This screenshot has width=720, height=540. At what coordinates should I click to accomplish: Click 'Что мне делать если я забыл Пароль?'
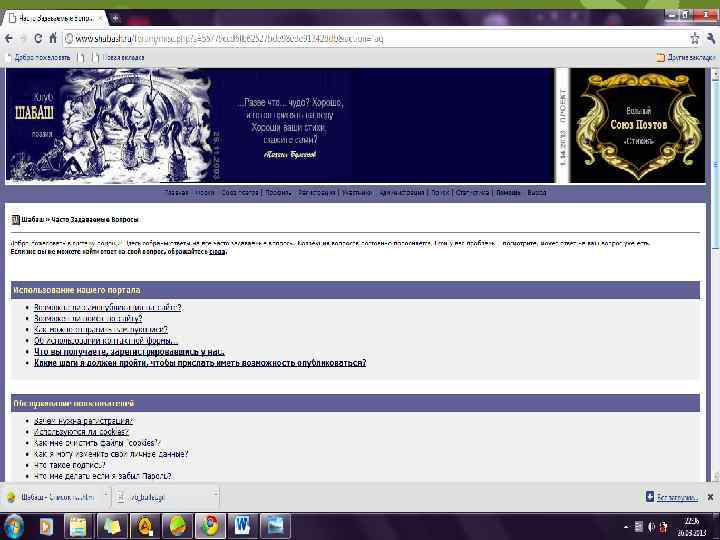(102, 476)
